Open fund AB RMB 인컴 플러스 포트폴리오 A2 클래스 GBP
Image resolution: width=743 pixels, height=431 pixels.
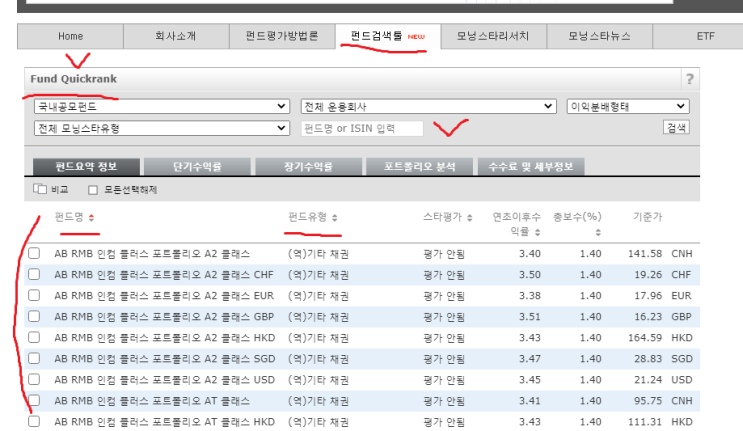pyautogui.click(x=164, y=317)
